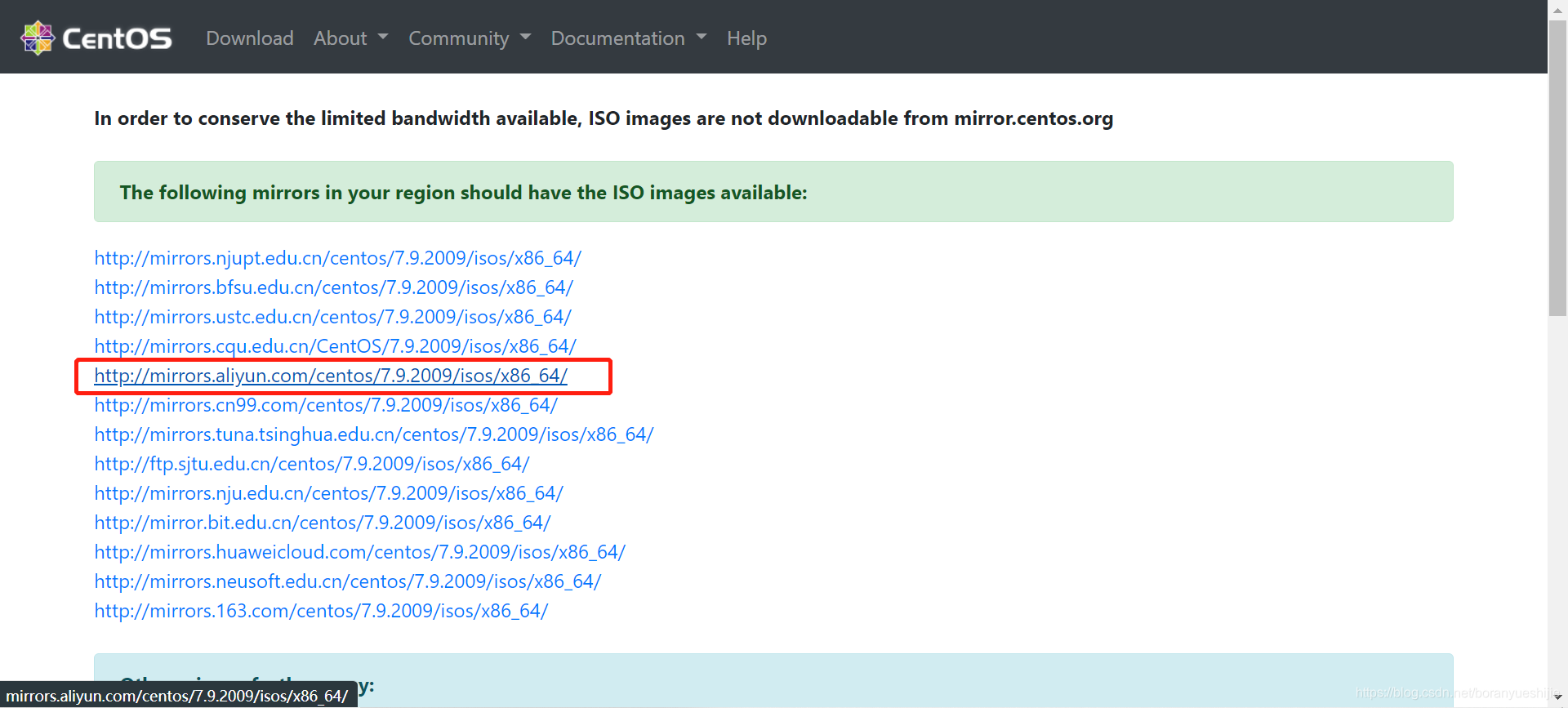Click the vertical scrollbar thumb
Image resolution: width=1568 pixels, height=708 pixels.
coord(1557,167)
